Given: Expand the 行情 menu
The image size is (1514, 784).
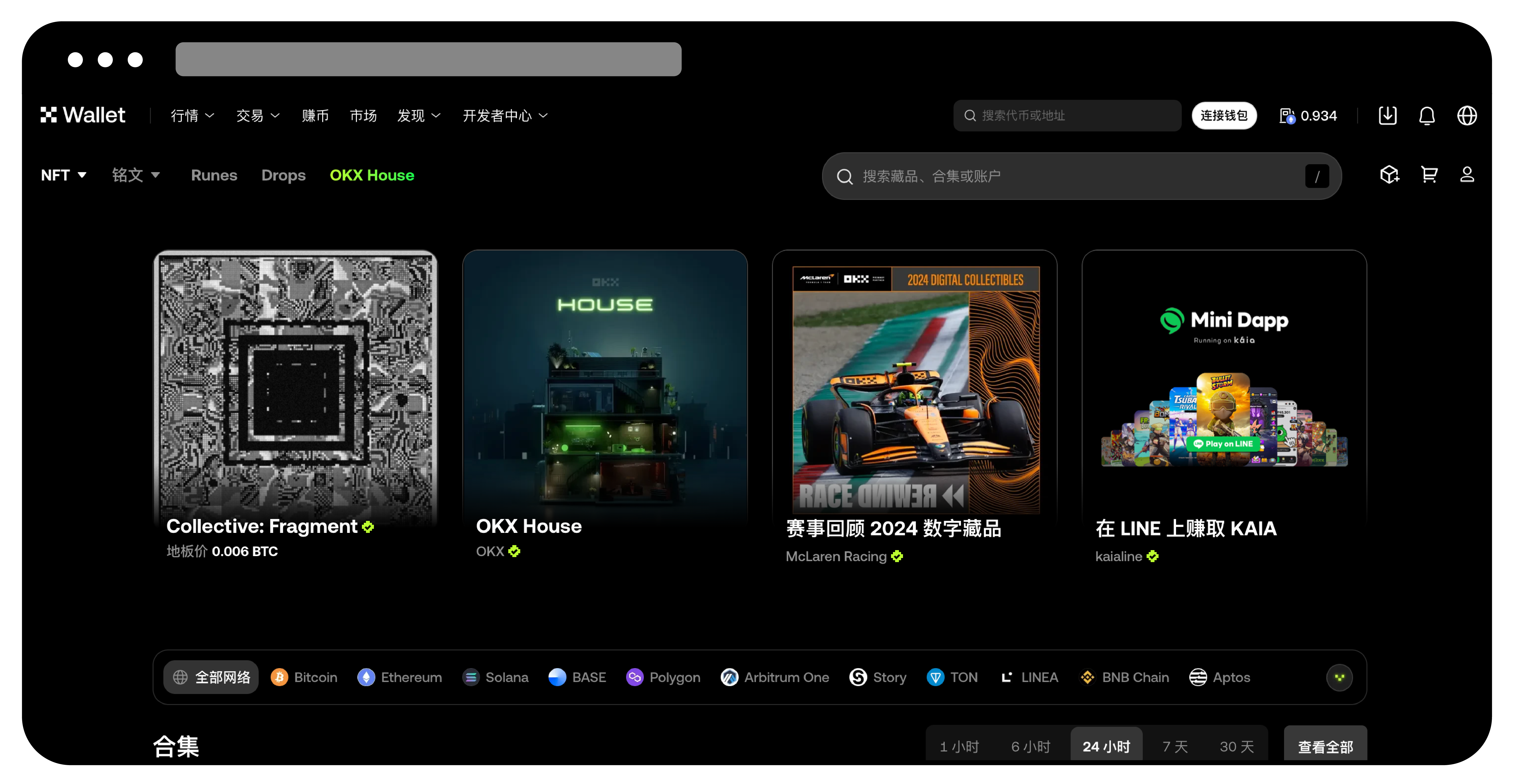Looking at the screenshot, I should click(x=193, y=116).
